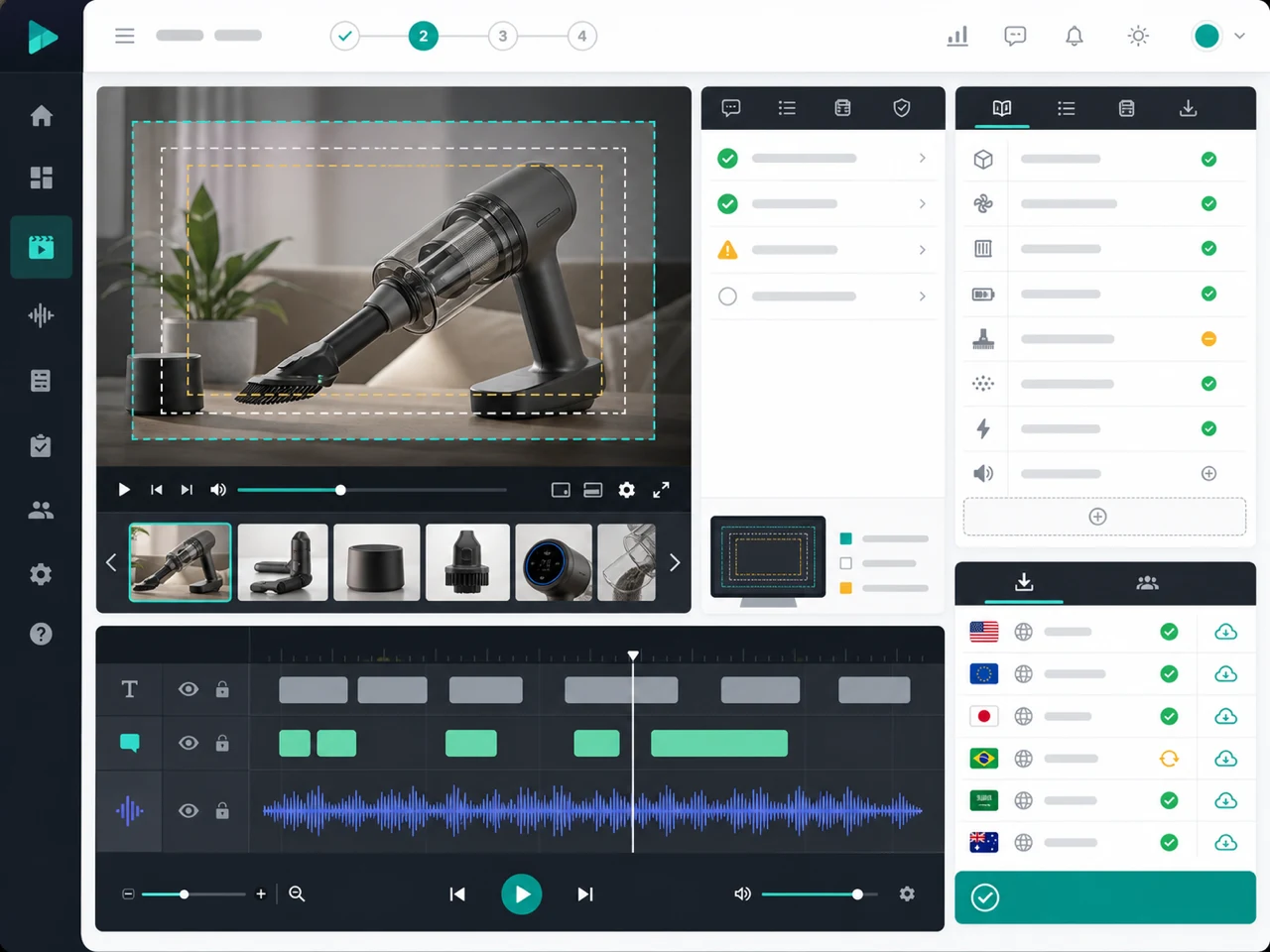
Task: Play the timeline with the teal play button
Action: (522, 893)
